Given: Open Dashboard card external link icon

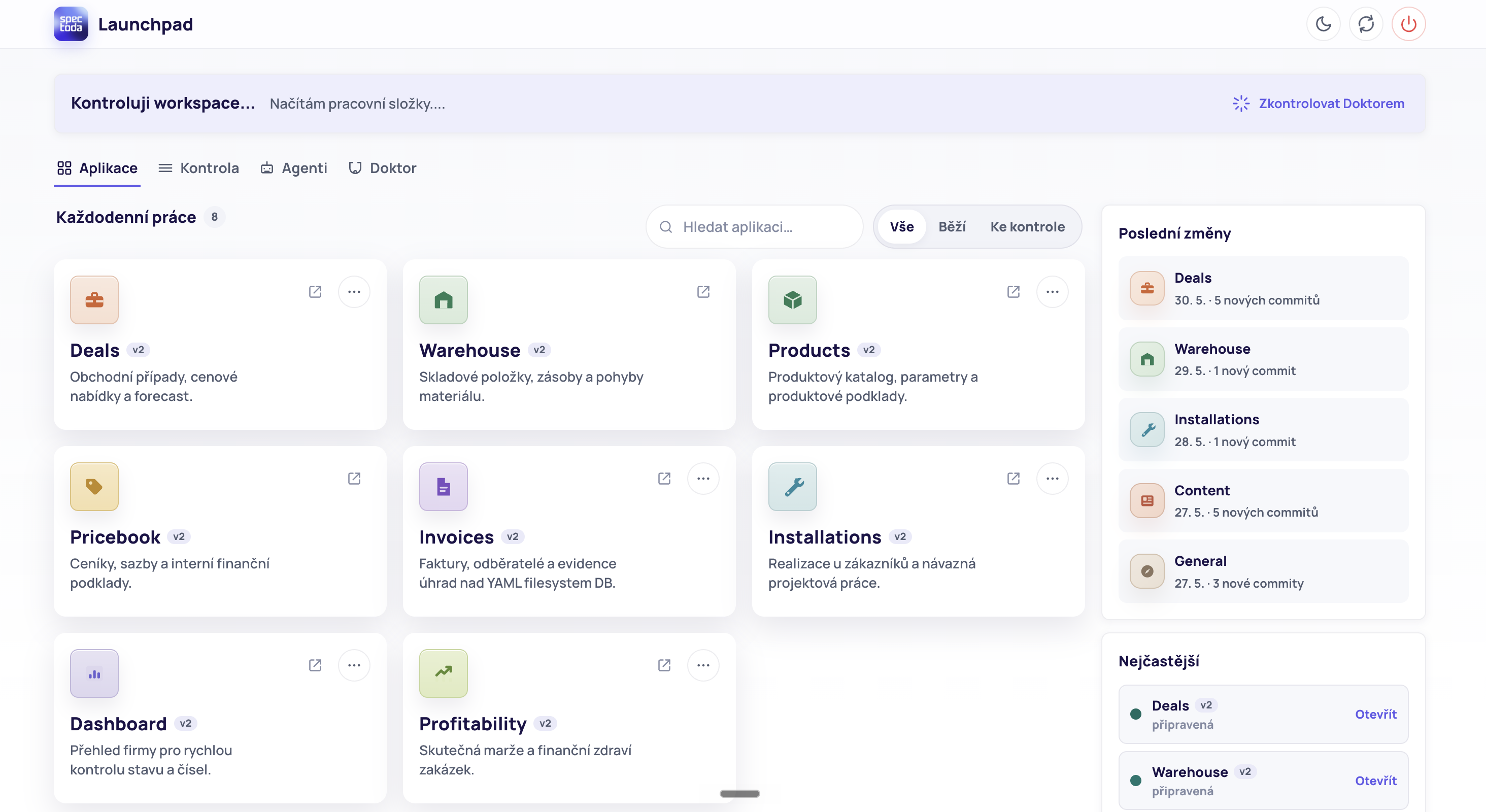Looking at the screenshot, I should tap(315, 665).
